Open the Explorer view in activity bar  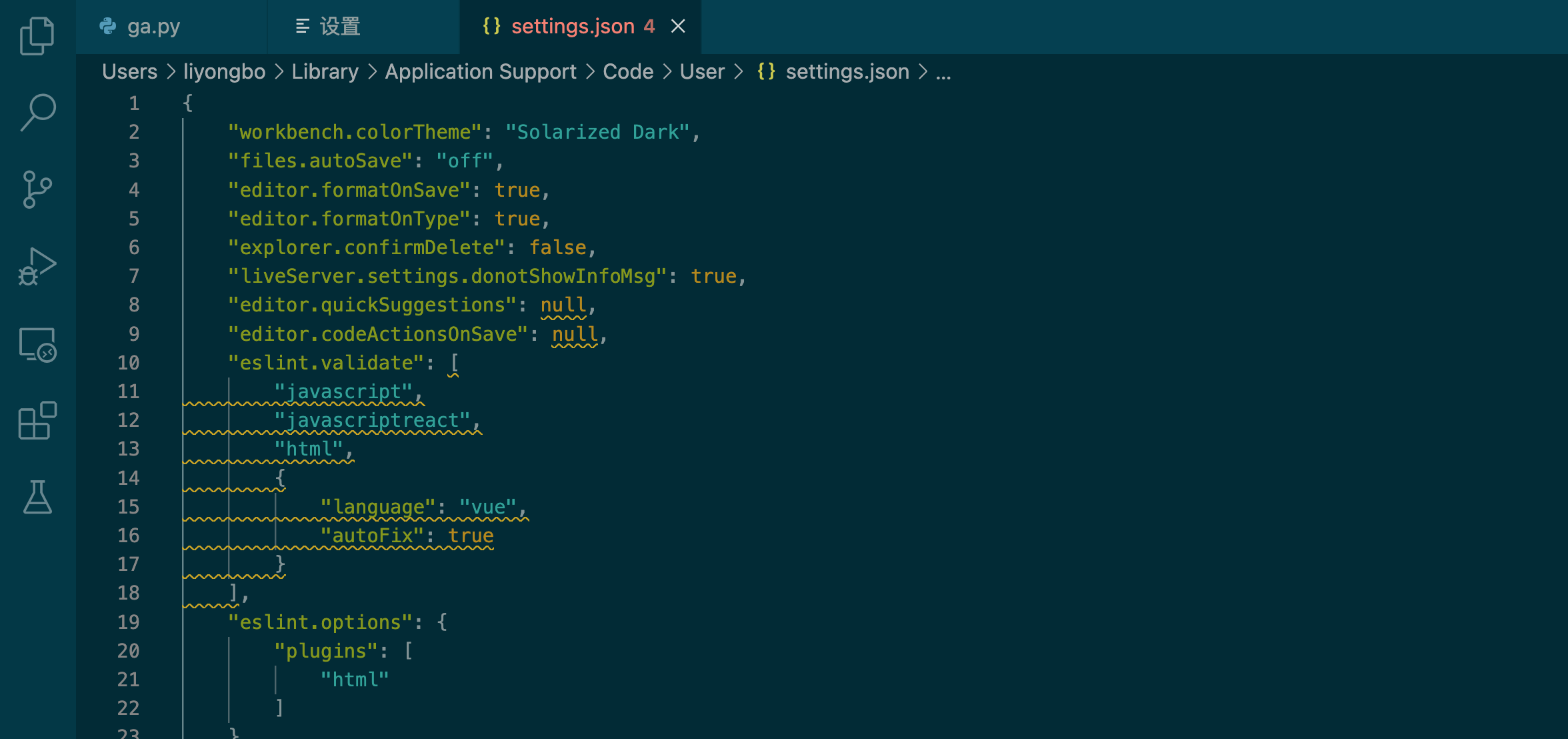point(37,36)
